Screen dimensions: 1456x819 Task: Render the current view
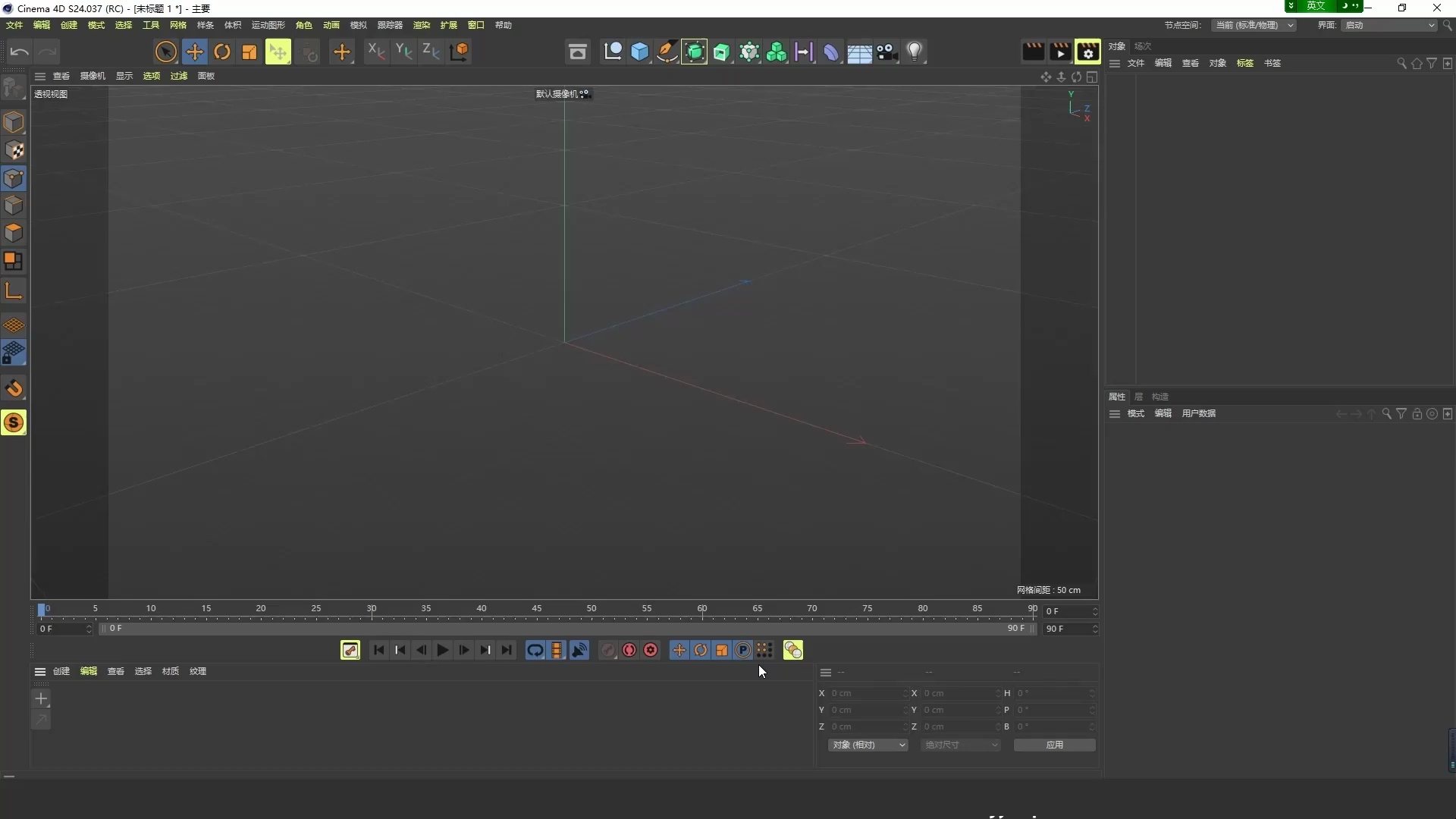(1034, 51)
